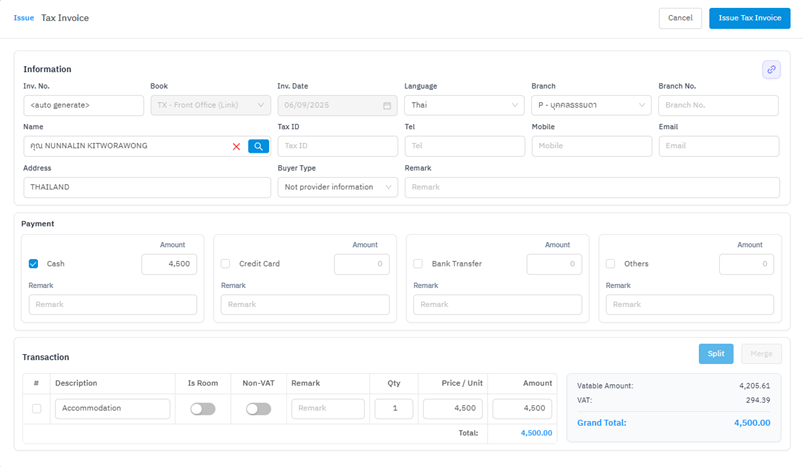
Task: Click the Issue breadcrumb link
Action: coord(24,18)
